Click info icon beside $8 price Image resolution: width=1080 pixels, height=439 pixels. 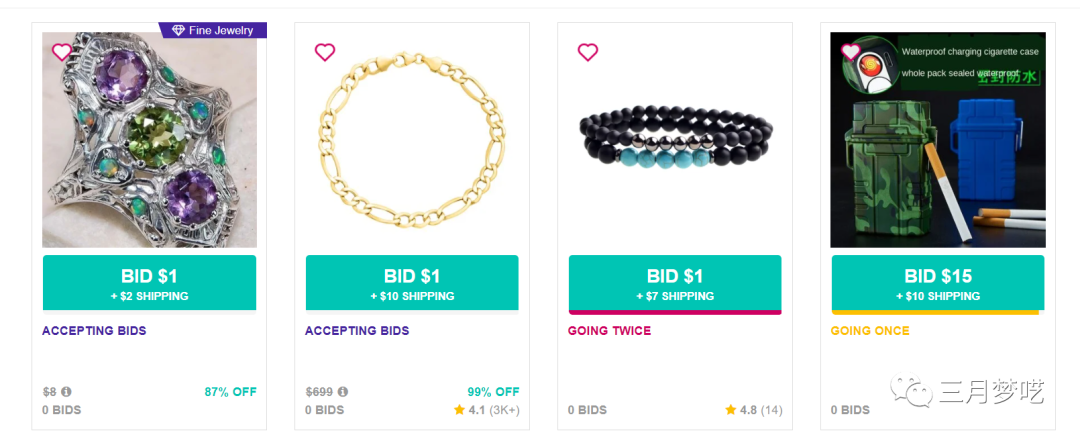click(66, 392)
